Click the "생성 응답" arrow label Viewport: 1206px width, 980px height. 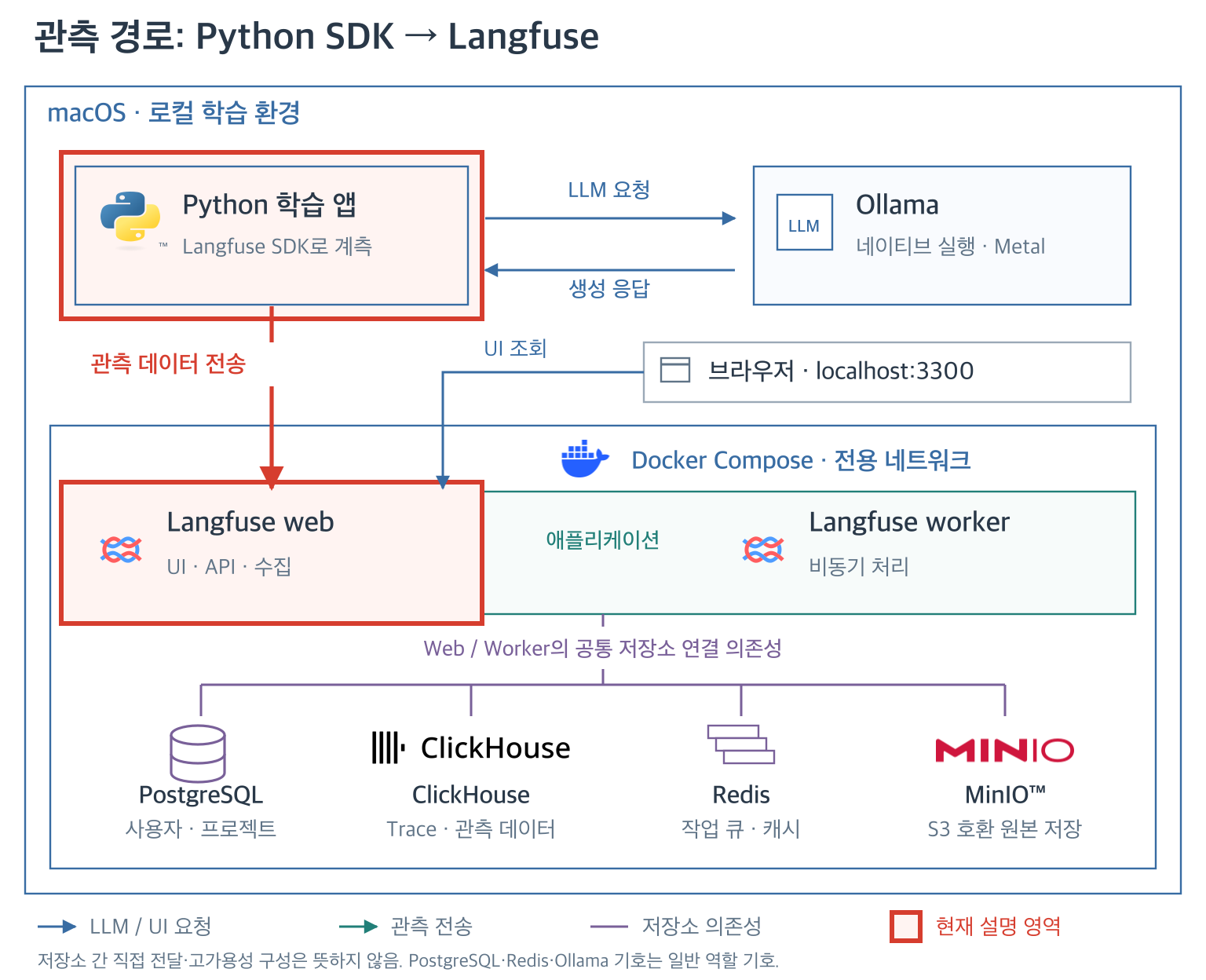click(609, 288)
